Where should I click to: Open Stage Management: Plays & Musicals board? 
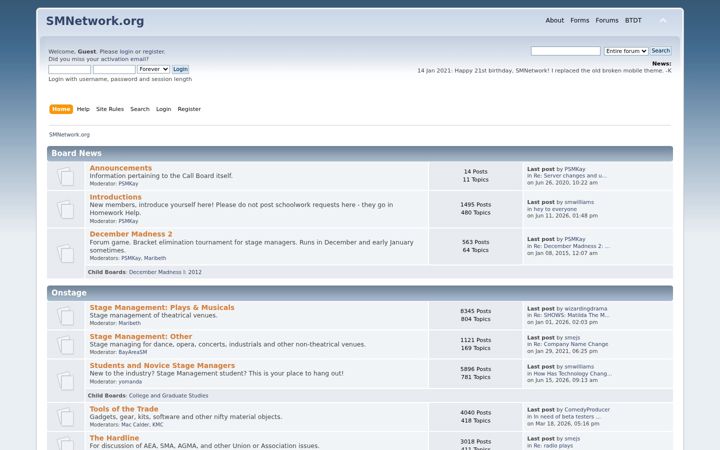162,308
